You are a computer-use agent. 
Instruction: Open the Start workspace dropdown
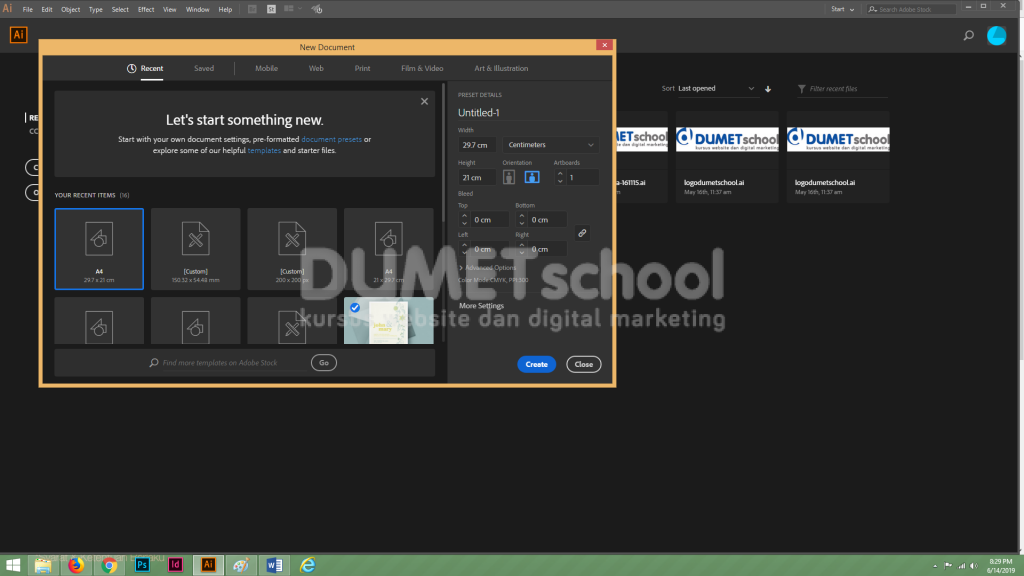(842, 9)
